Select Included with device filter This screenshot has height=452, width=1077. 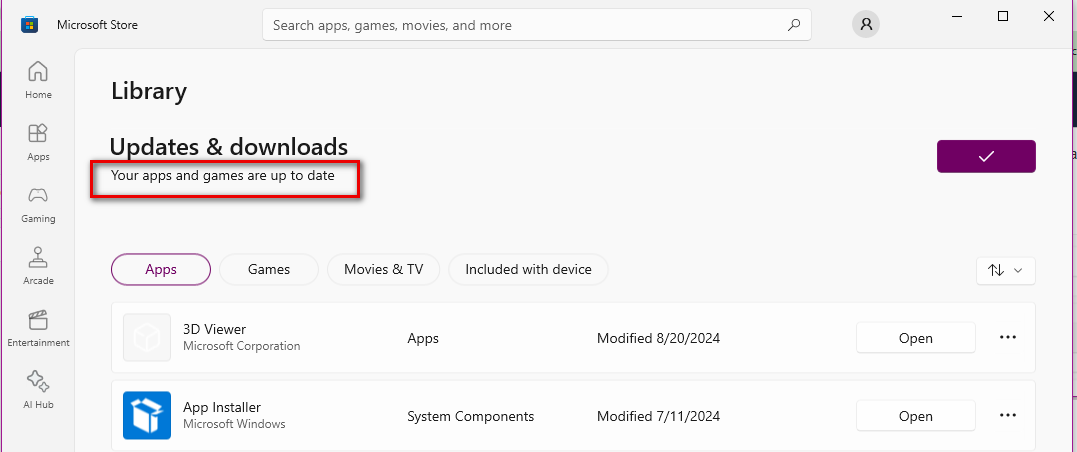(x=528, y=269)
